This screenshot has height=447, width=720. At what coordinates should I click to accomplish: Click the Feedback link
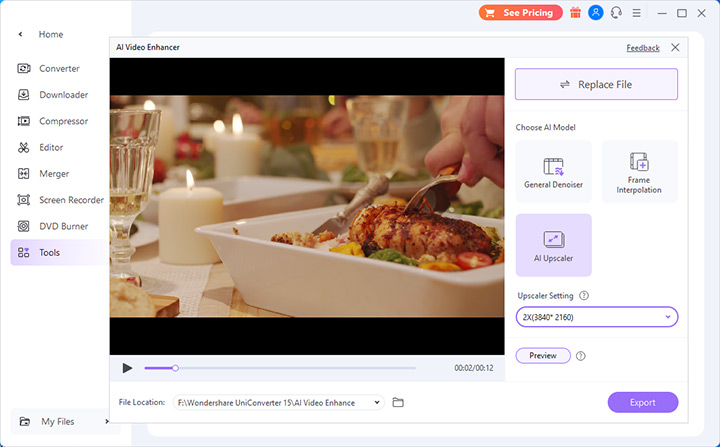[x=643, y=48]
